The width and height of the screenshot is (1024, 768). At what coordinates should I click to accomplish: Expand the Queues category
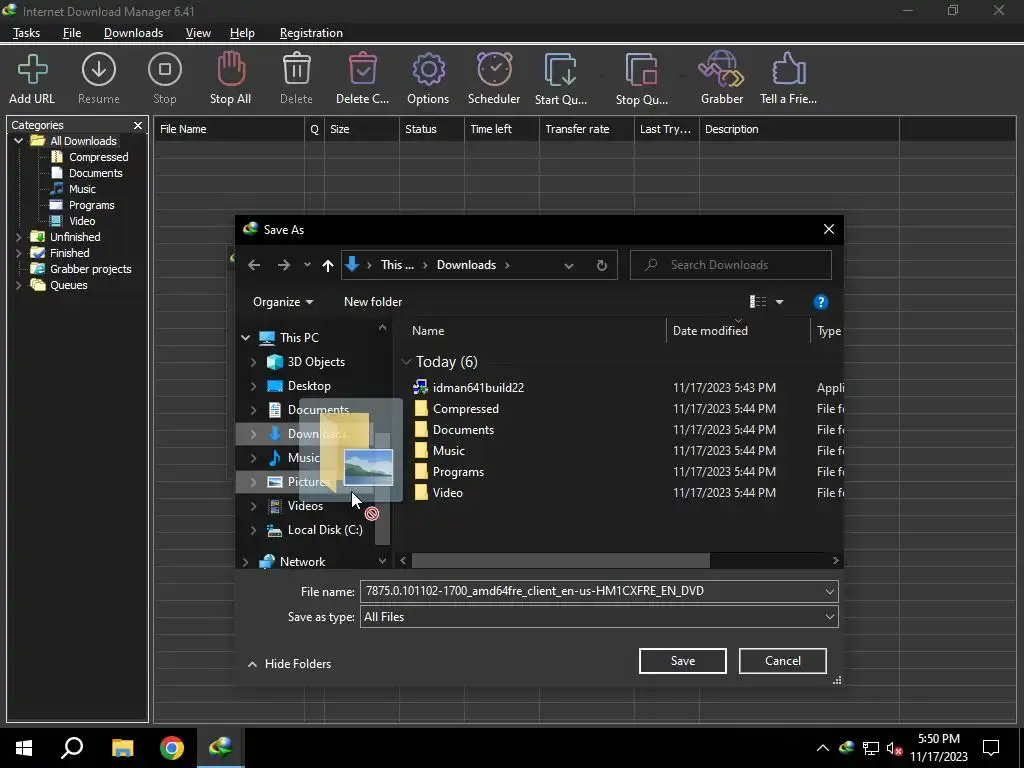pos(18,285)
